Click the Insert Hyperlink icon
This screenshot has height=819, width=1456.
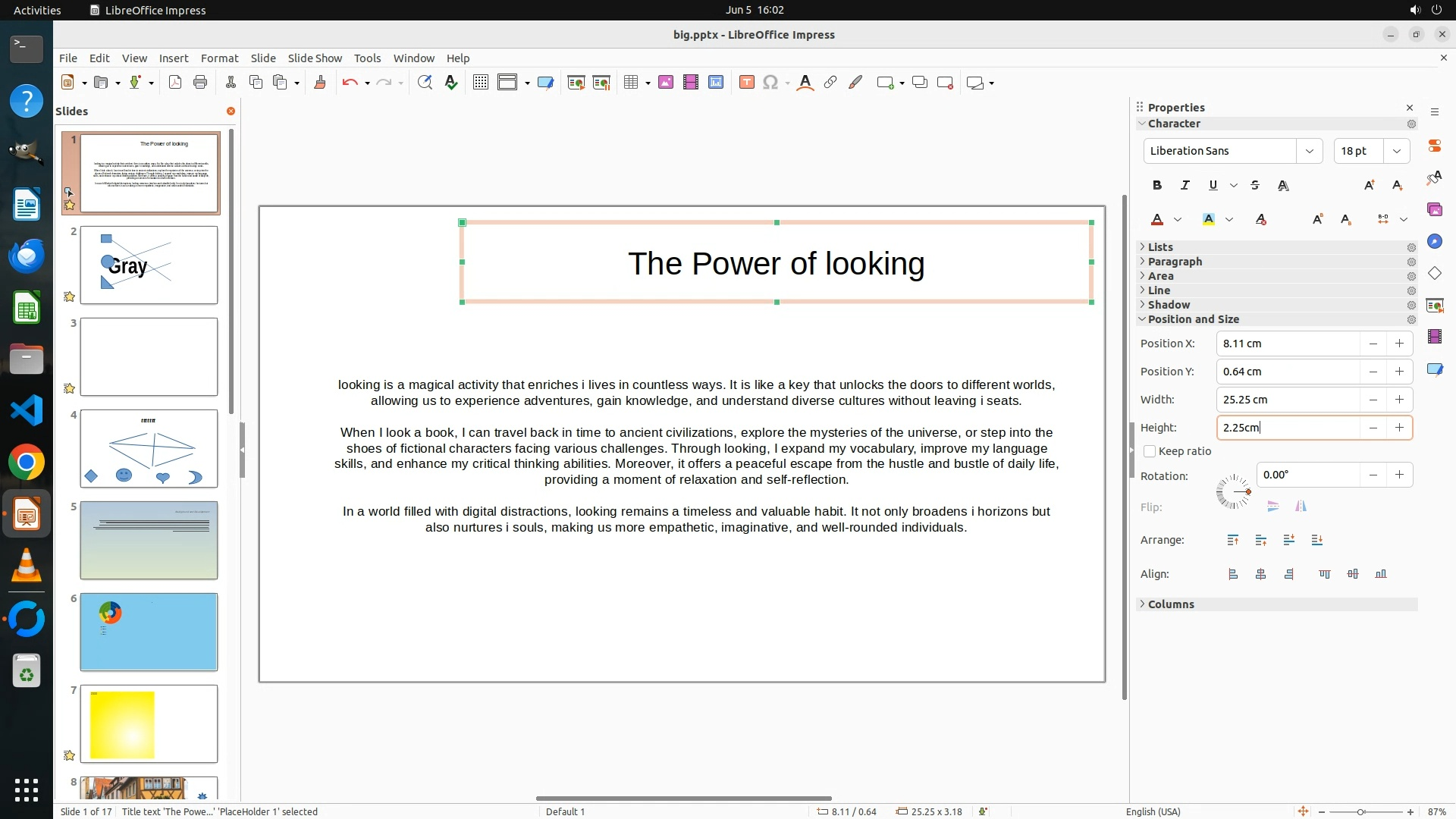(830, 83)
